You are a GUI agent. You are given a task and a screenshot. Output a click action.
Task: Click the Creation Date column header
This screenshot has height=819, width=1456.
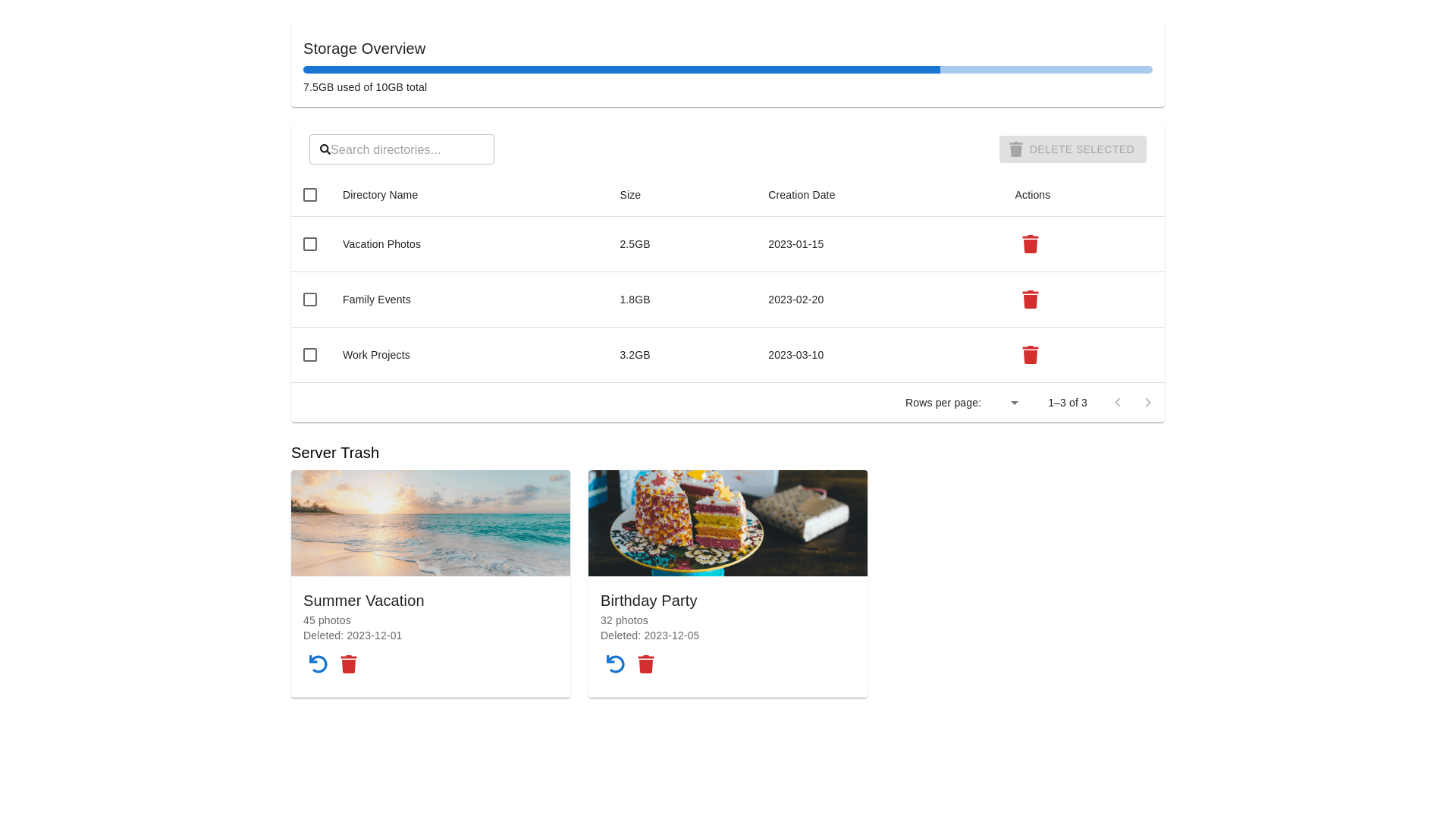coord(801,195)
